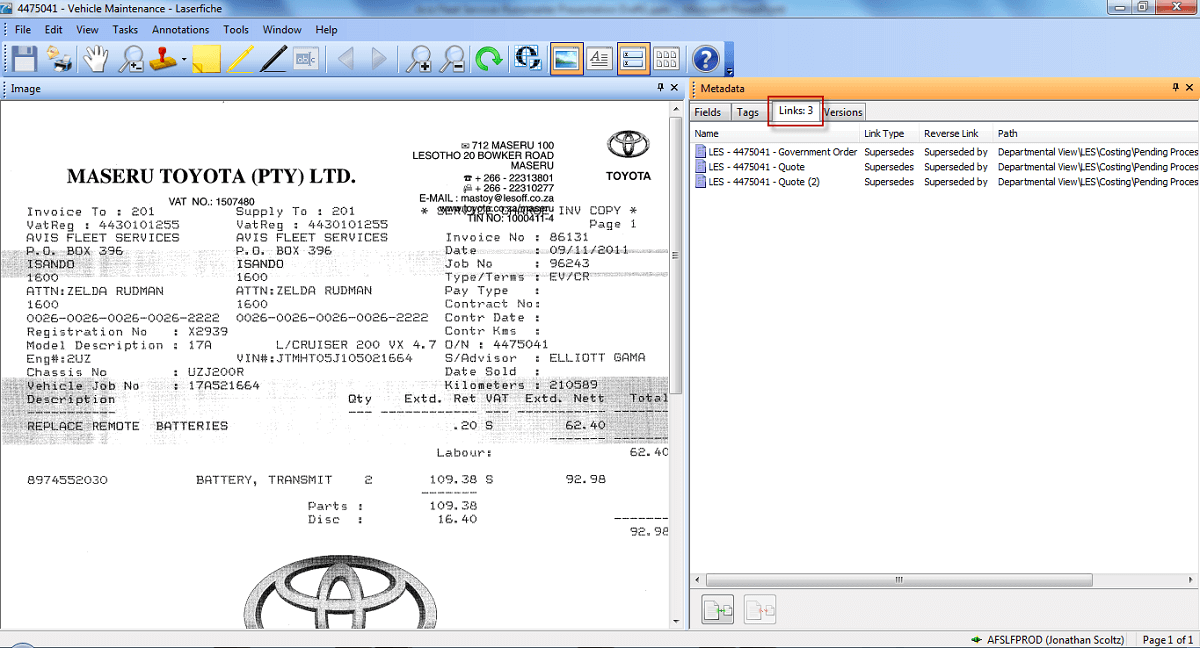The image size is (1200, 648).
Task: Click the Links list horizontal scrollbar thumb
Action: [x=897, y=579]
